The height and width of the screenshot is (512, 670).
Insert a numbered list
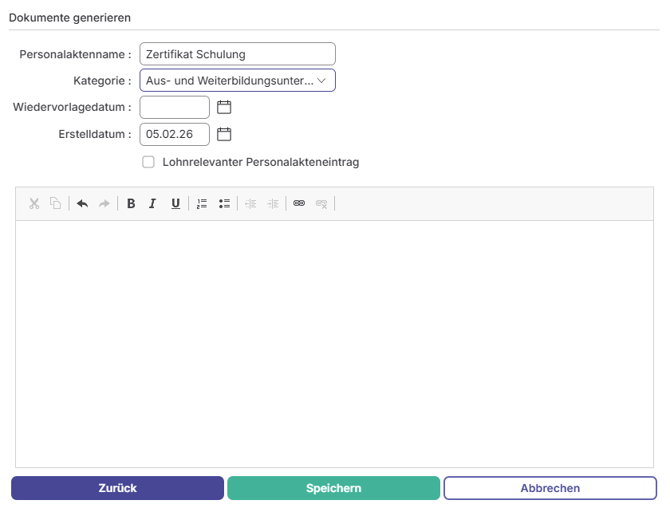pyautogui.click(x=202, y=204)
